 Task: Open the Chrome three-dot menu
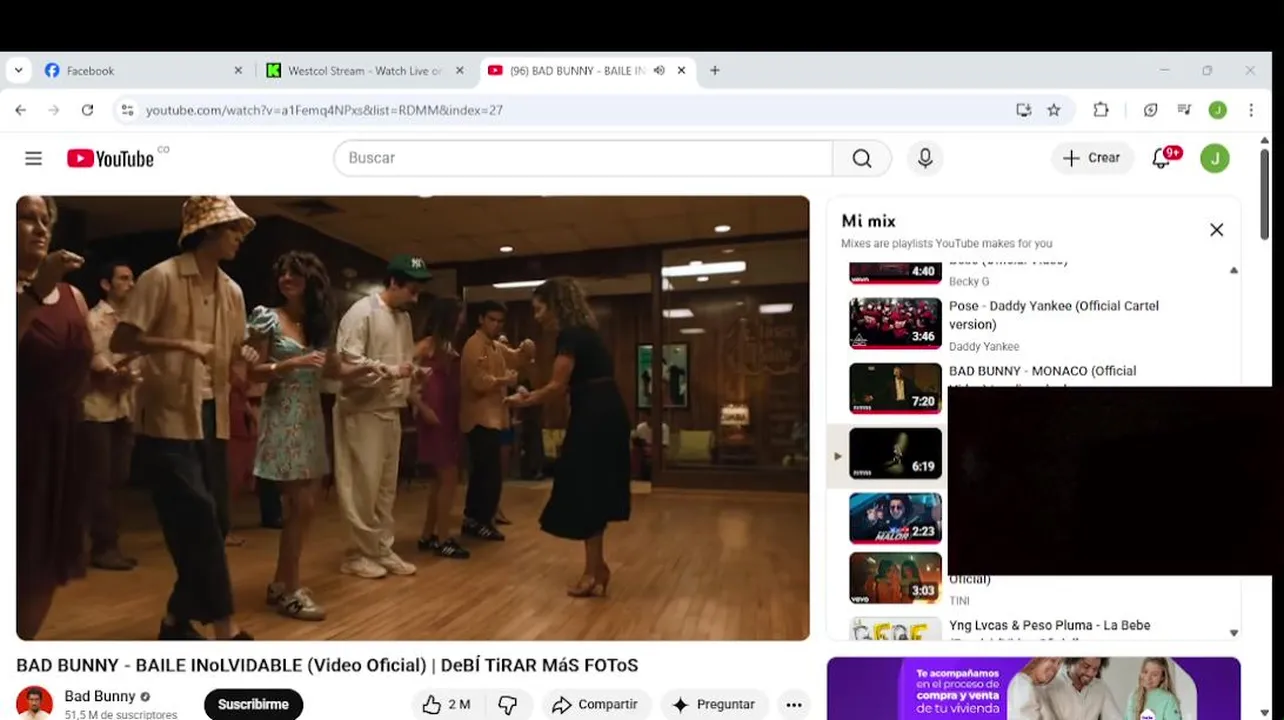[1251, 110]
